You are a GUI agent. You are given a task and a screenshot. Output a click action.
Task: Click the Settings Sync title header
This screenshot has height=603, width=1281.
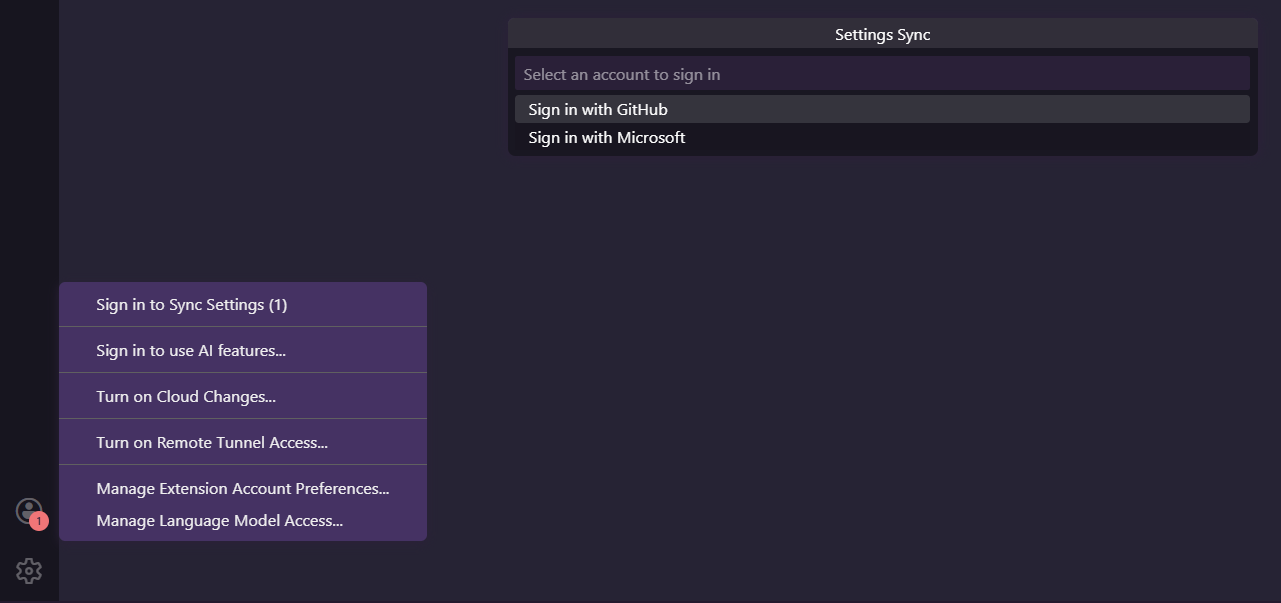(882, 35)
